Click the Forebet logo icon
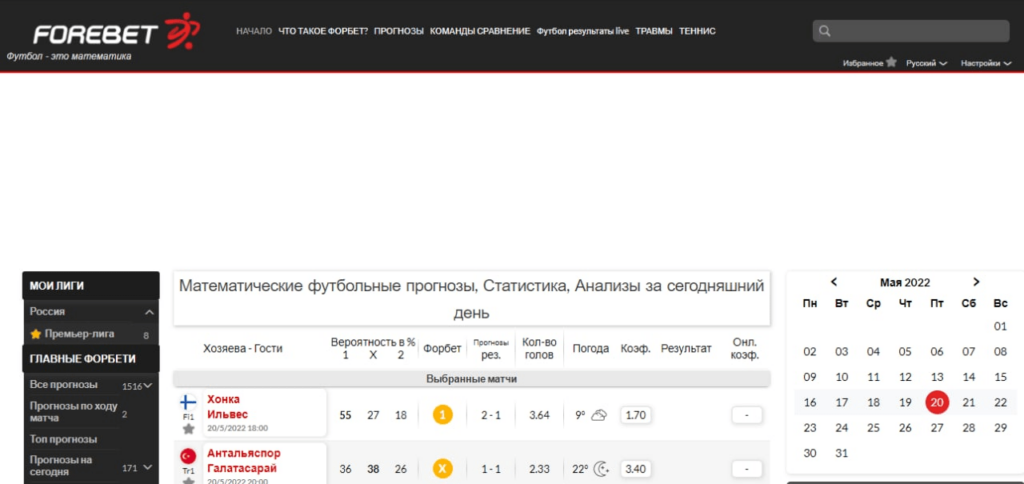Viewport: 1024px width, 484px height. [182, 31]
